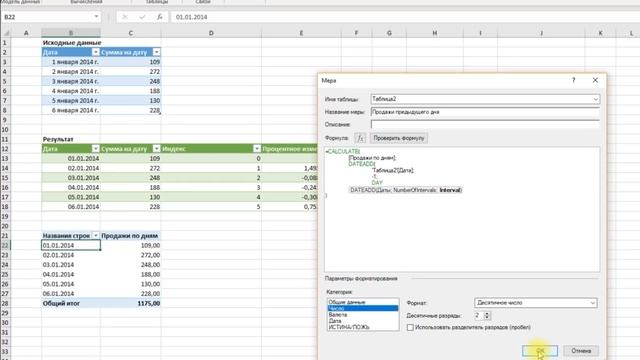Open filter dropdown for blue Дата header

pyautogui.click(x=96, y=52)
